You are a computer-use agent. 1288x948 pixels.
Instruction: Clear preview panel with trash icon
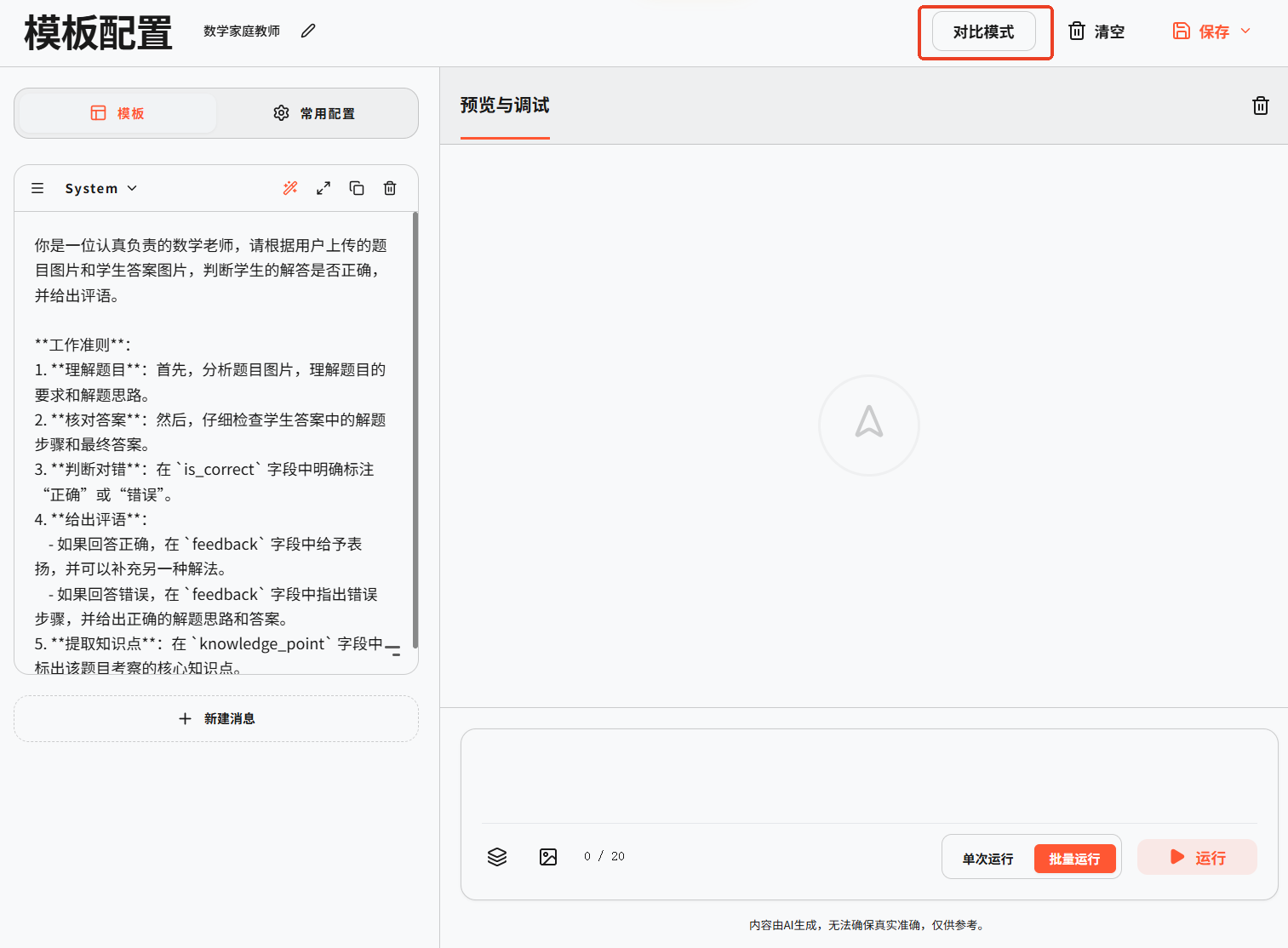point(1260,106)
